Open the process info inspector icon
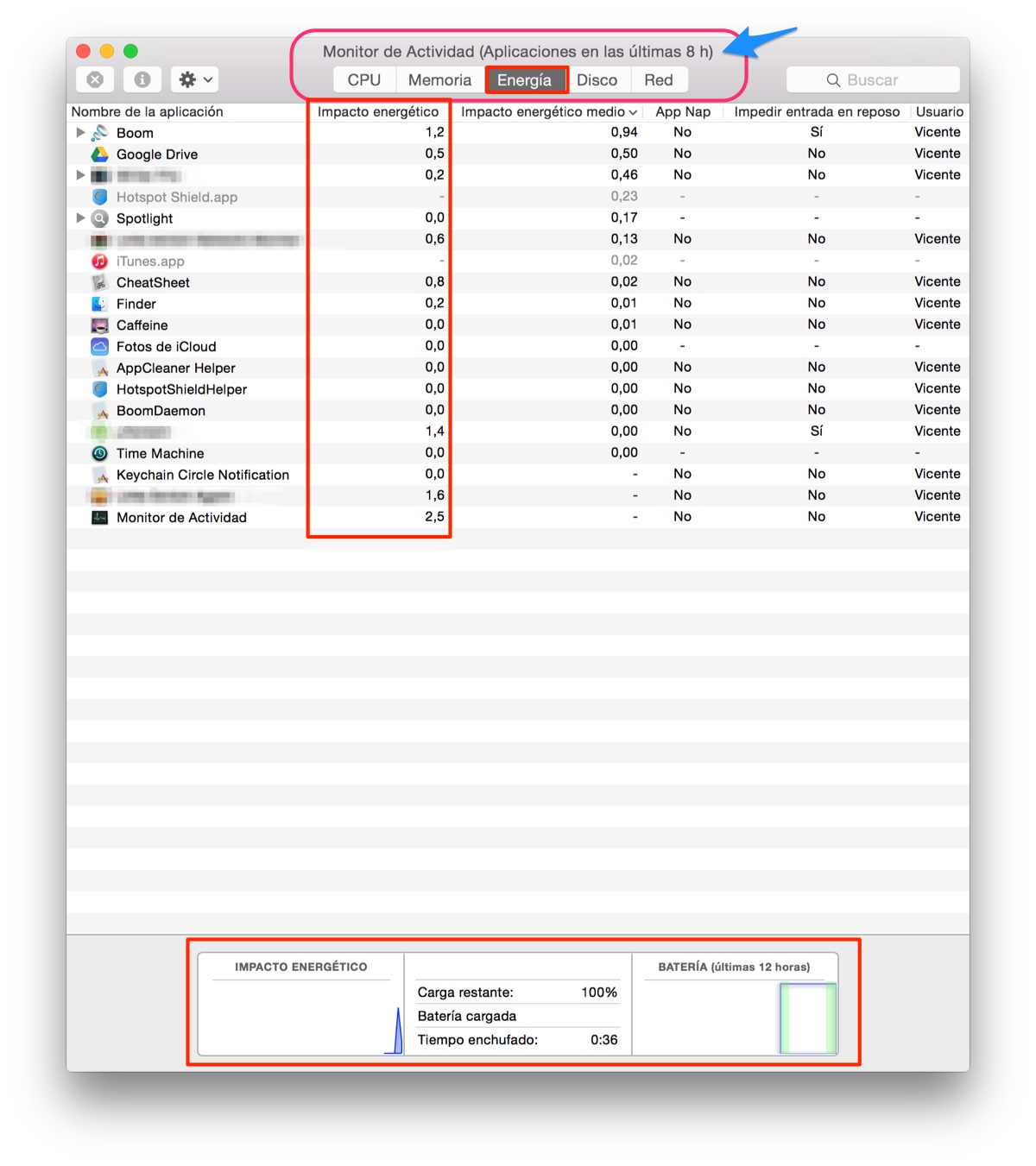The height and width of the screenshot is (1166, 1036). click(142, 79)
